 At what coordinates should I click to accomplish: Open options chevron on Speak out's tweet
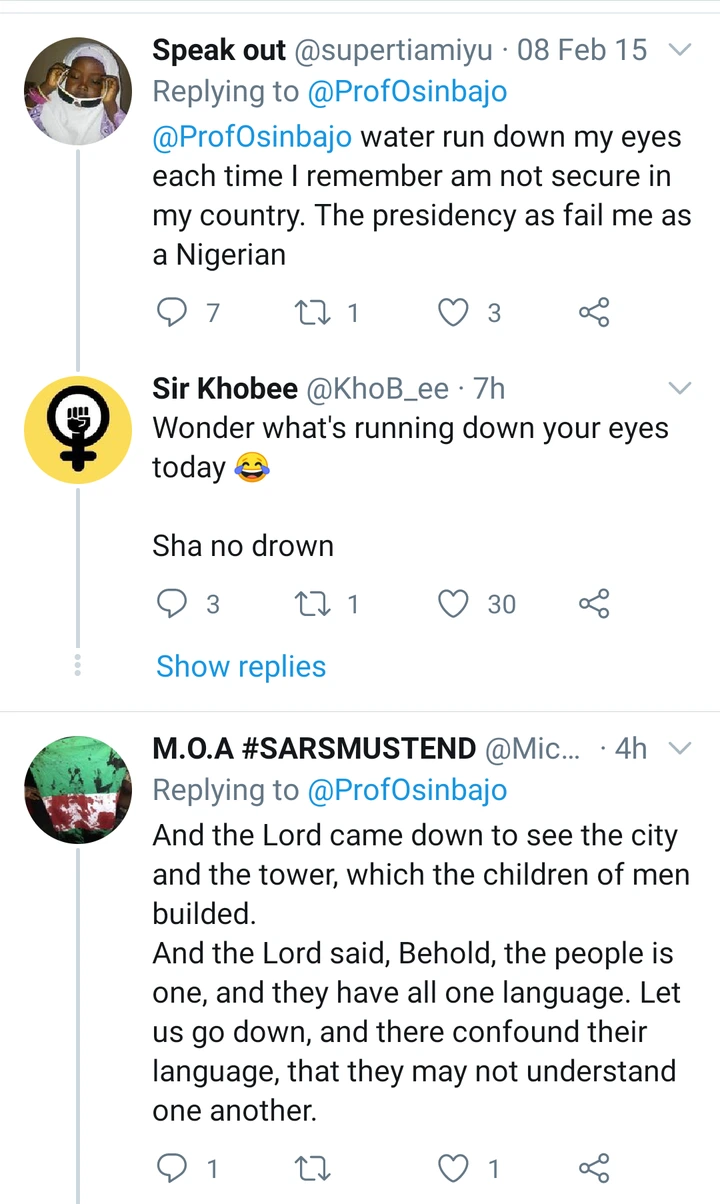[679, 49]
